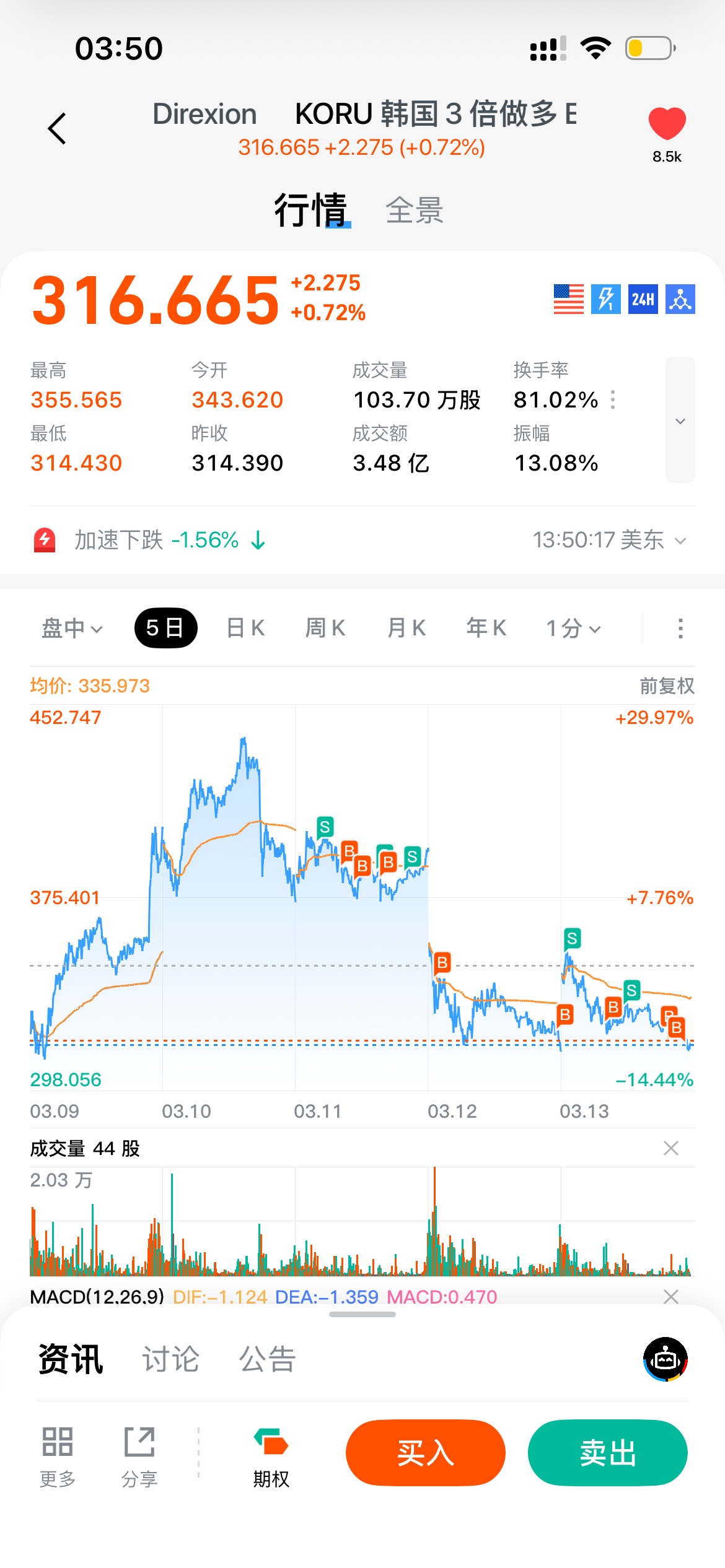Open the 盘中 session dropdown
Viewport: 725px width, 1568px height.
(x=71, y=629)
